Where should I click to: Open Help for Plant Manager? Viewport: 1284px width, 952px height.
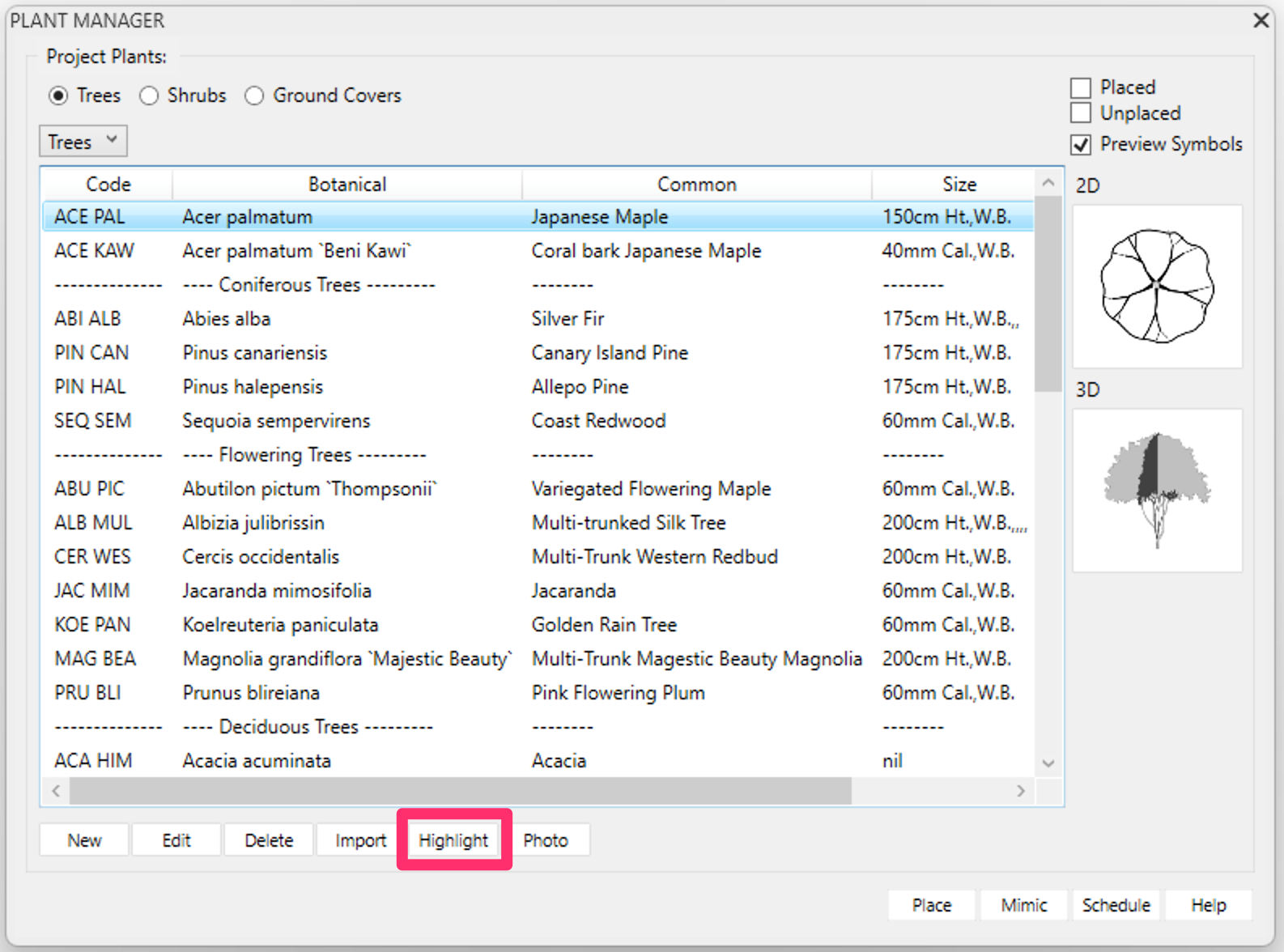click(x=1209, y=905)
